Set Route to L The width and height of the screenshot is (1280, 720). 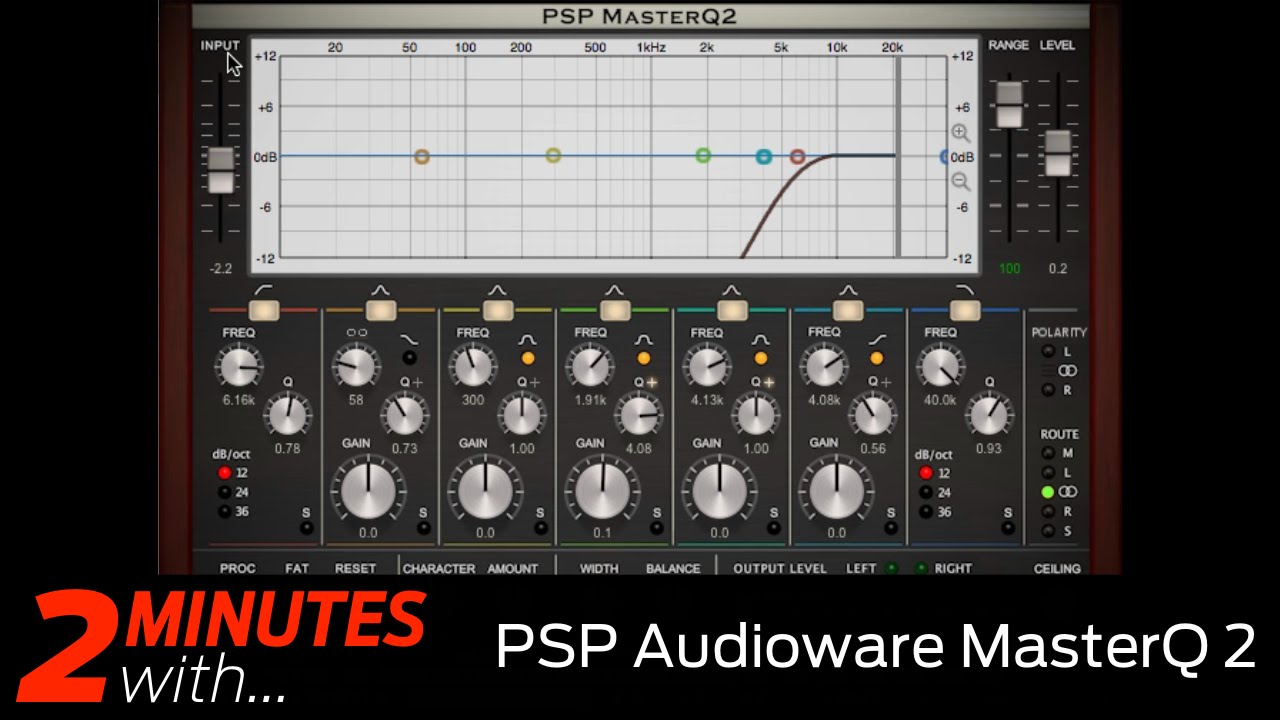1047,472
